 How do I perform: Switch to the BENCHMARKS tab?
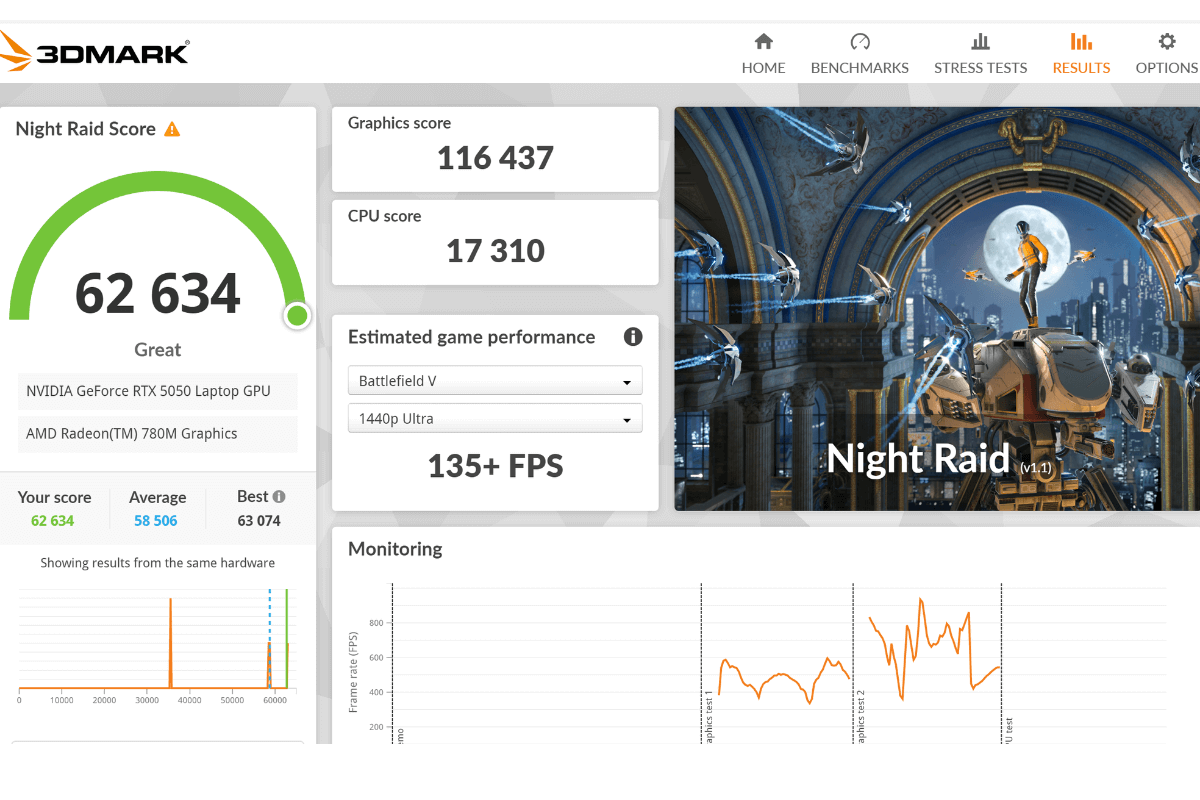coord(859,68)
